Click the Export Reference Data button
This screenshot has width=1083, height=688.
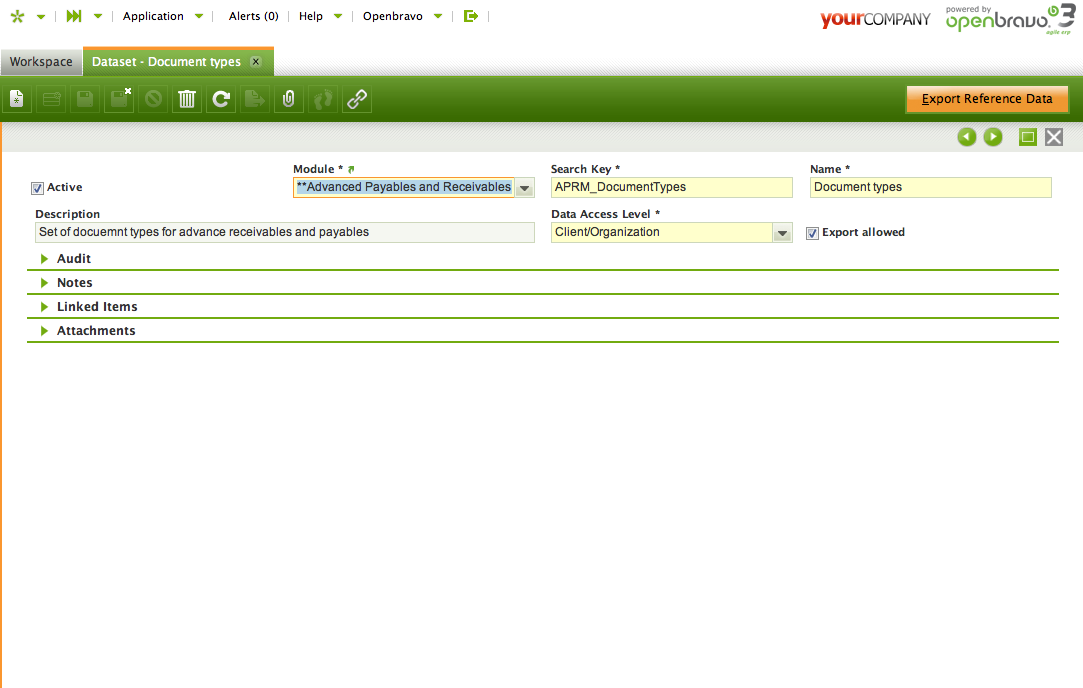point(987,99)
